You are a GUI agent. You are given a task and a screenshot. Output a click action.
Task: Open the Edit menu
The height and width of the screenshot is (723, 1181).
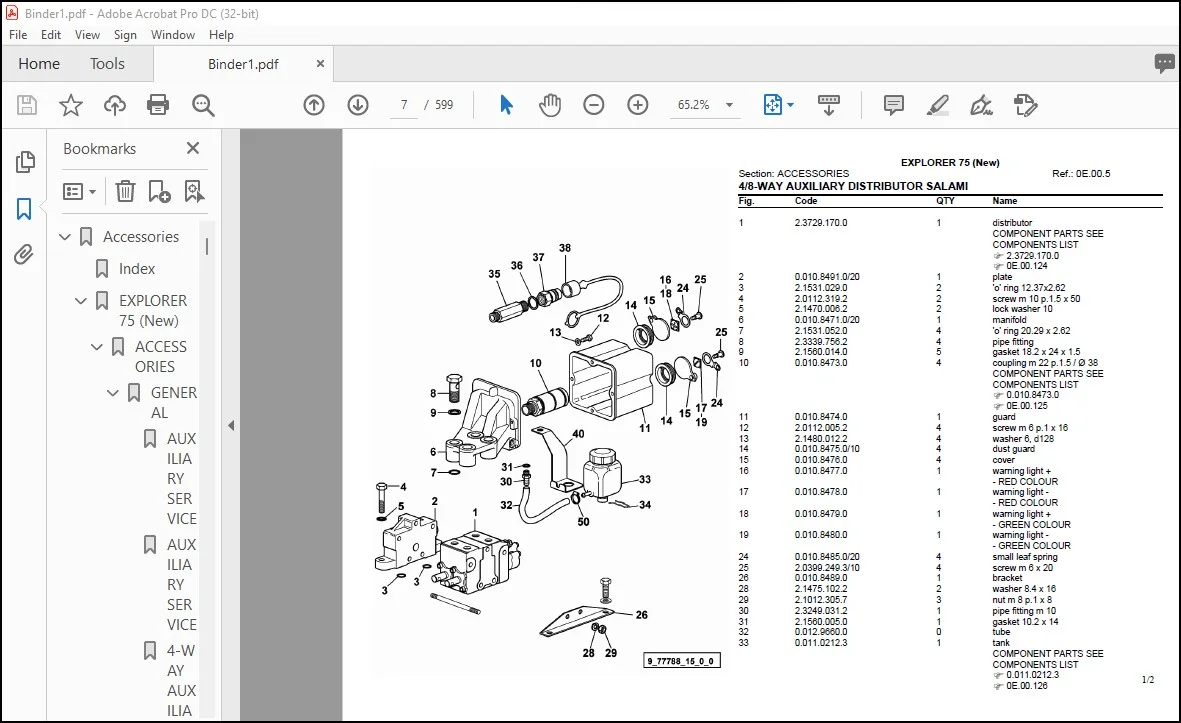pos(50,35)
